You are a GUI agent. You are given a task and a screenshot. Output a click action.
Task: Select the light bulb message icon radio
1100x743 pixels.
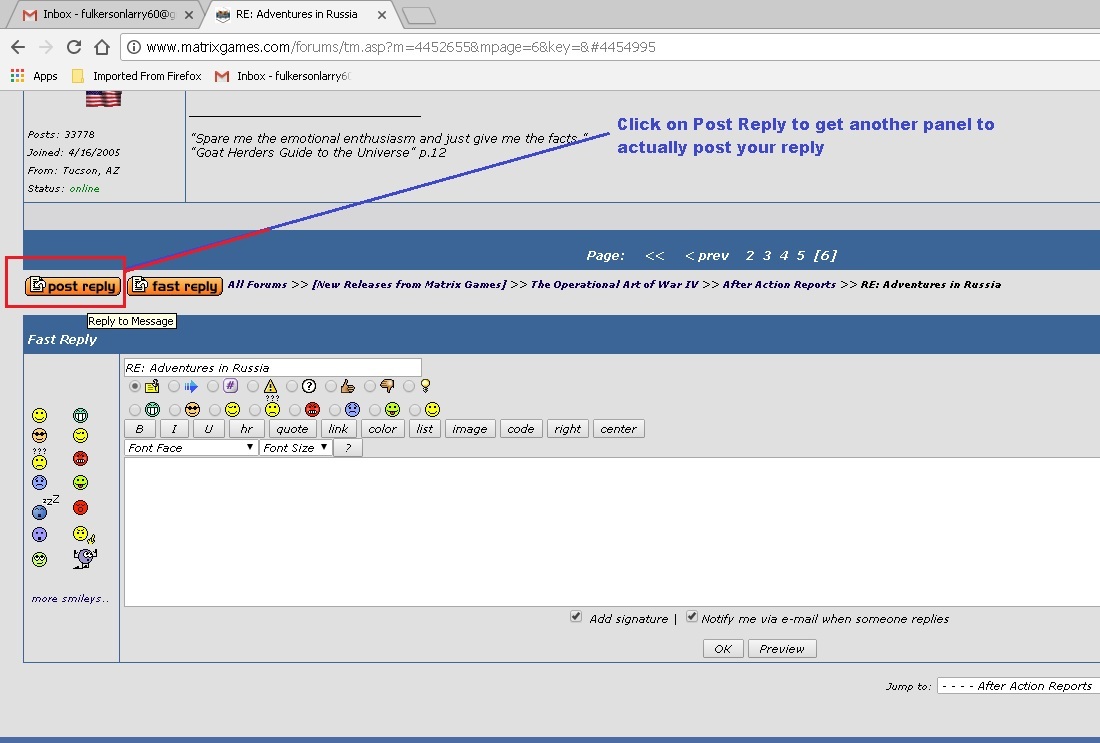pyautogui.click(x=409, y=386)
